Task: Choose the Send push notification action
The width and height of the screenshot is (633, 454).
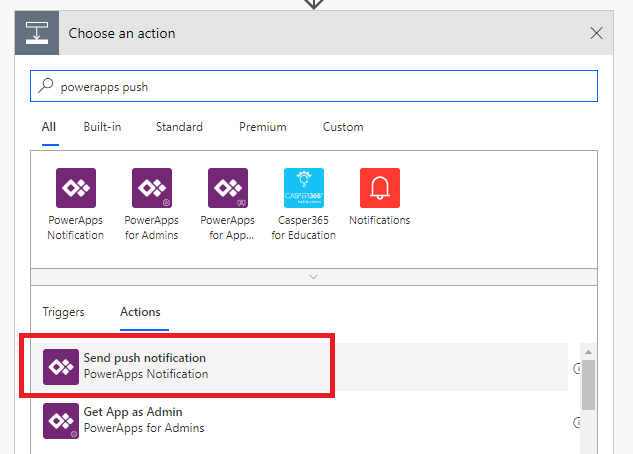Action: click(x=300, y=367)
